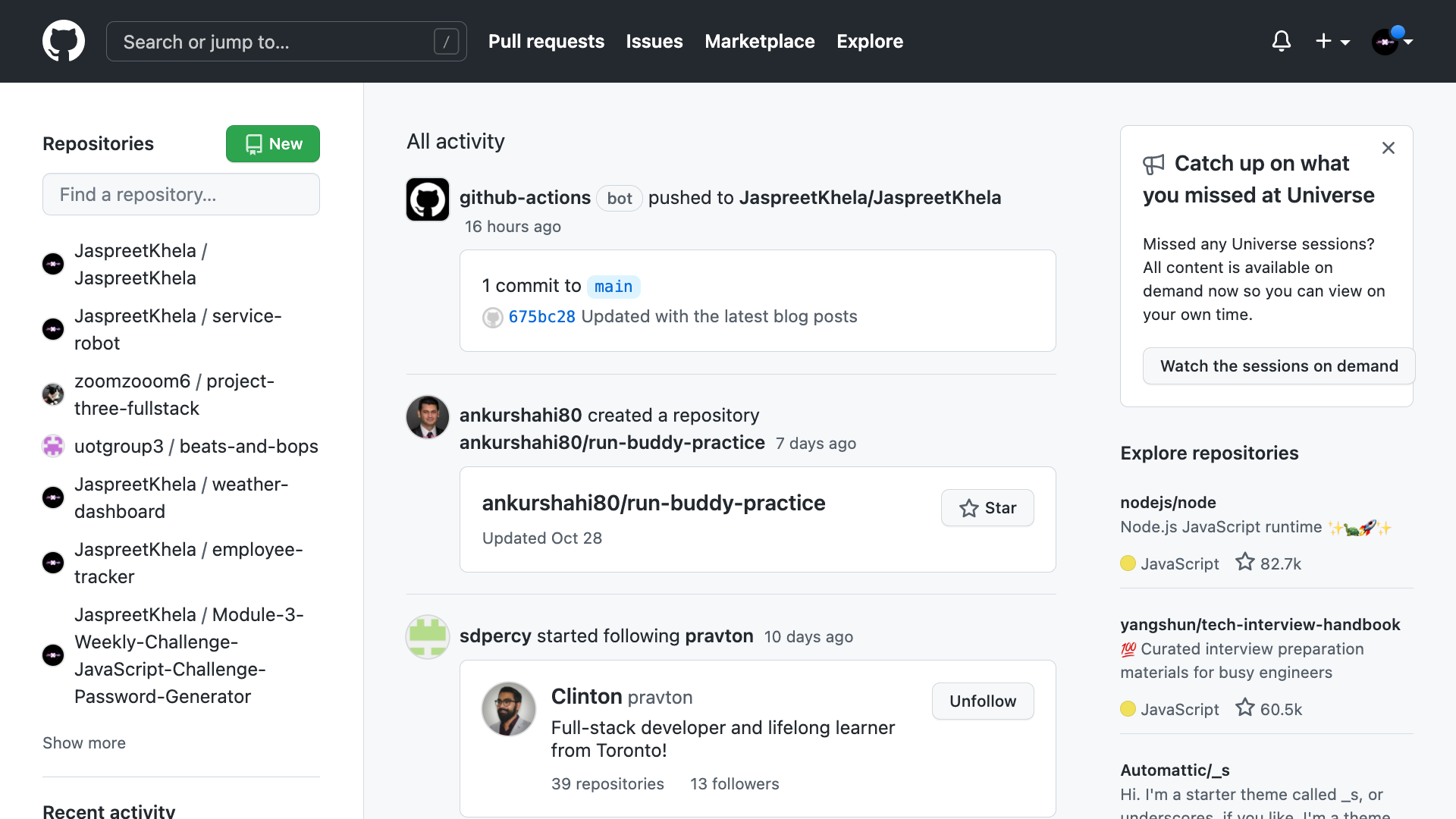1456x819 pixels.
Task: Click the 39 repositories text
Action: (607, 784)
